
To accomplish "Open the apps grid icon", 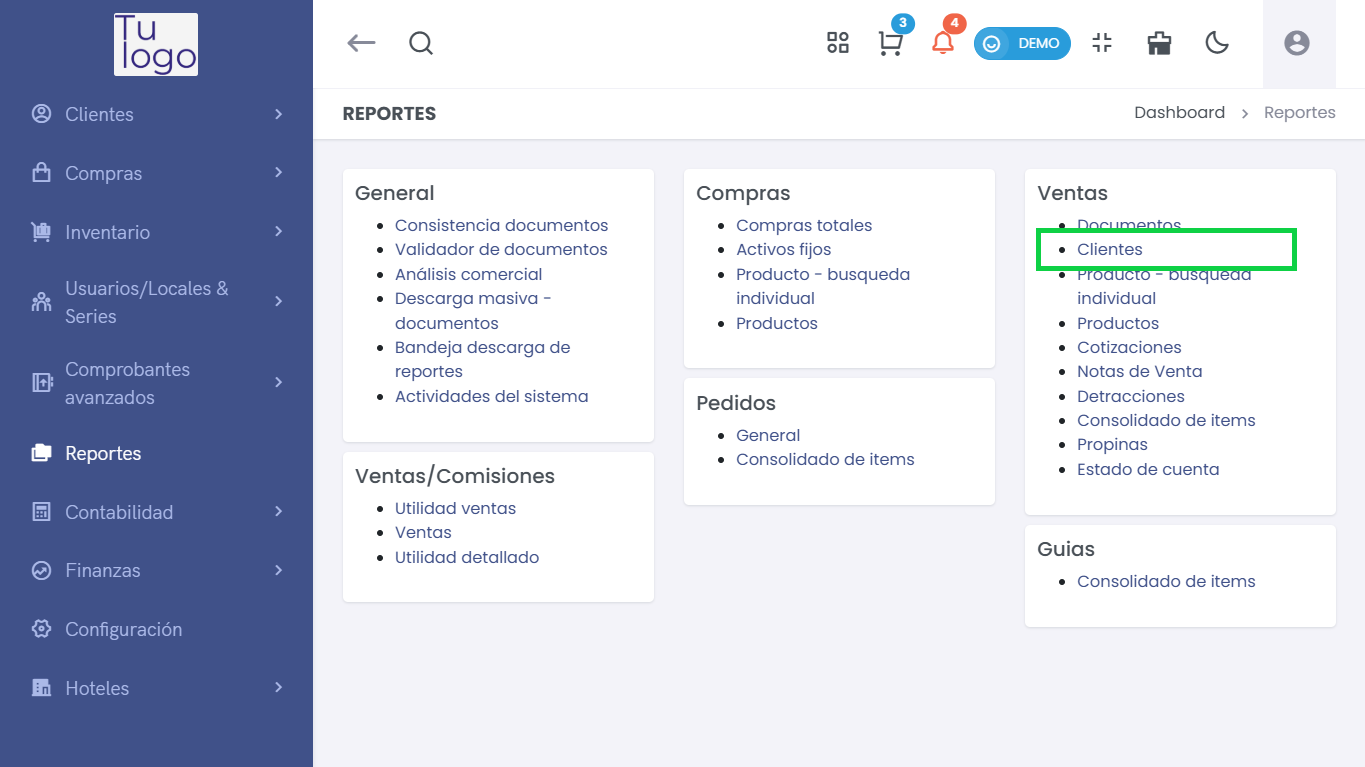I will 838,42.
